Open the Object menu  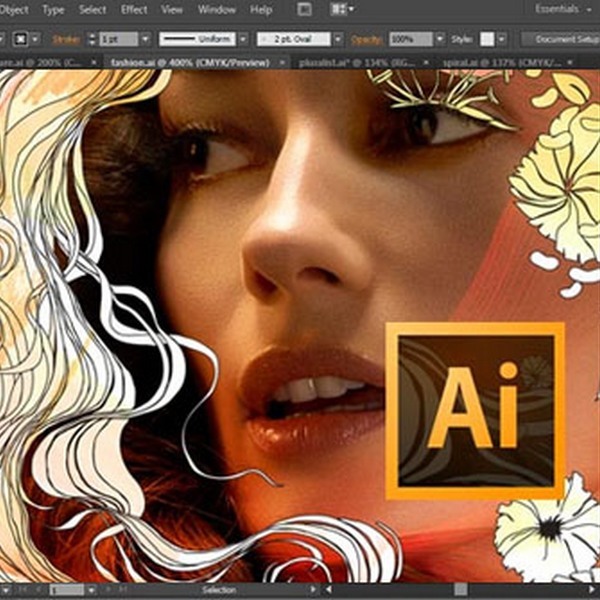[x=12, y=10]
